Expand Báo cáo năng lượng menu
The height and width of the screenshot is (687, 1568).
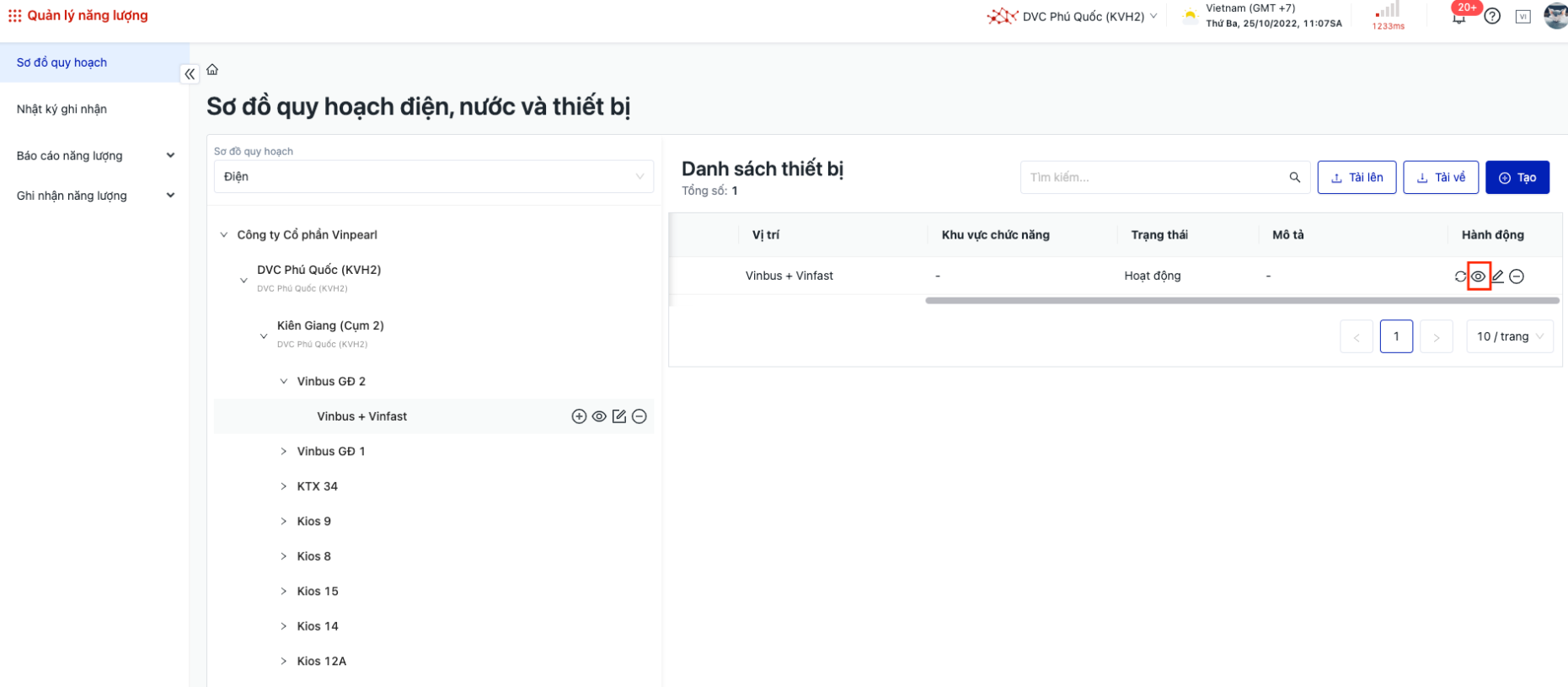(94, 156)
